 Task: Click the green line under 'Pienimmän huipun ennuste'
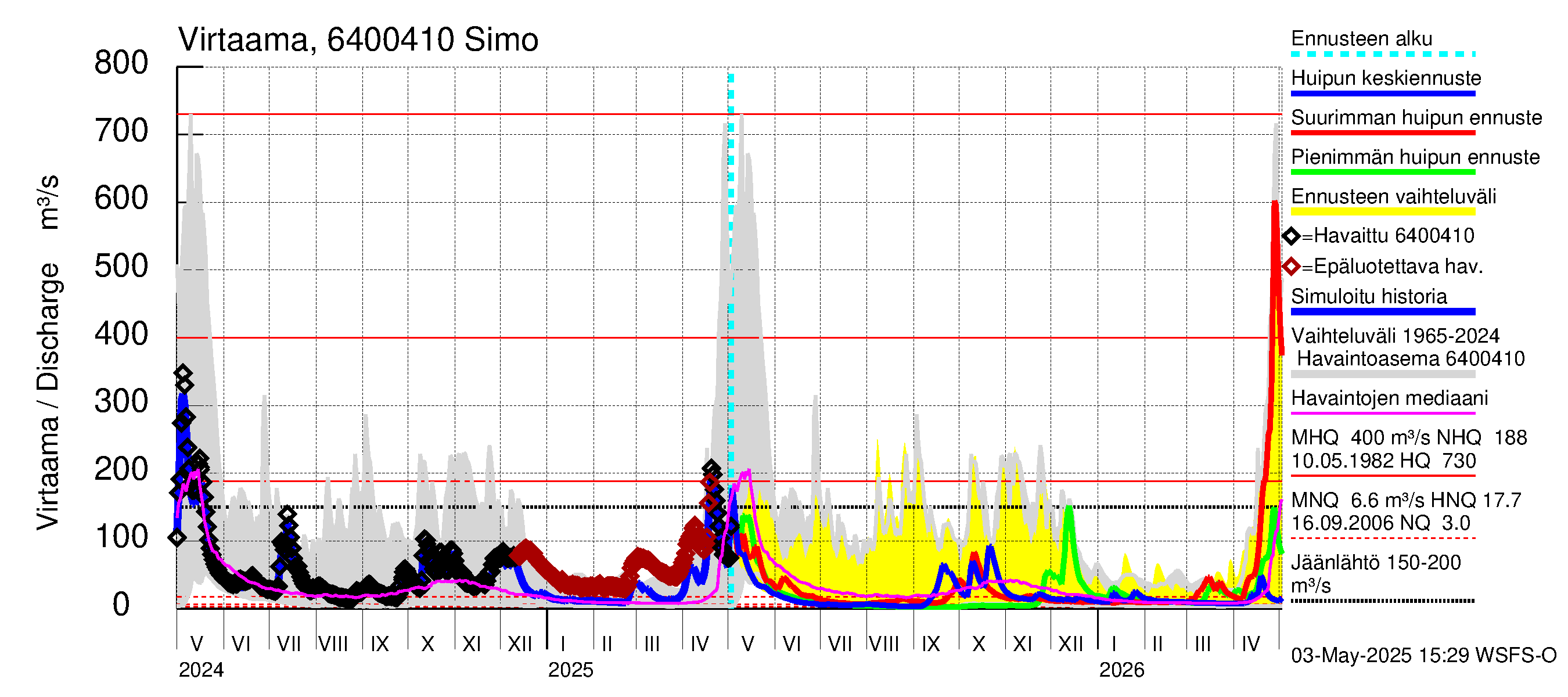(x=1383, y=173)
